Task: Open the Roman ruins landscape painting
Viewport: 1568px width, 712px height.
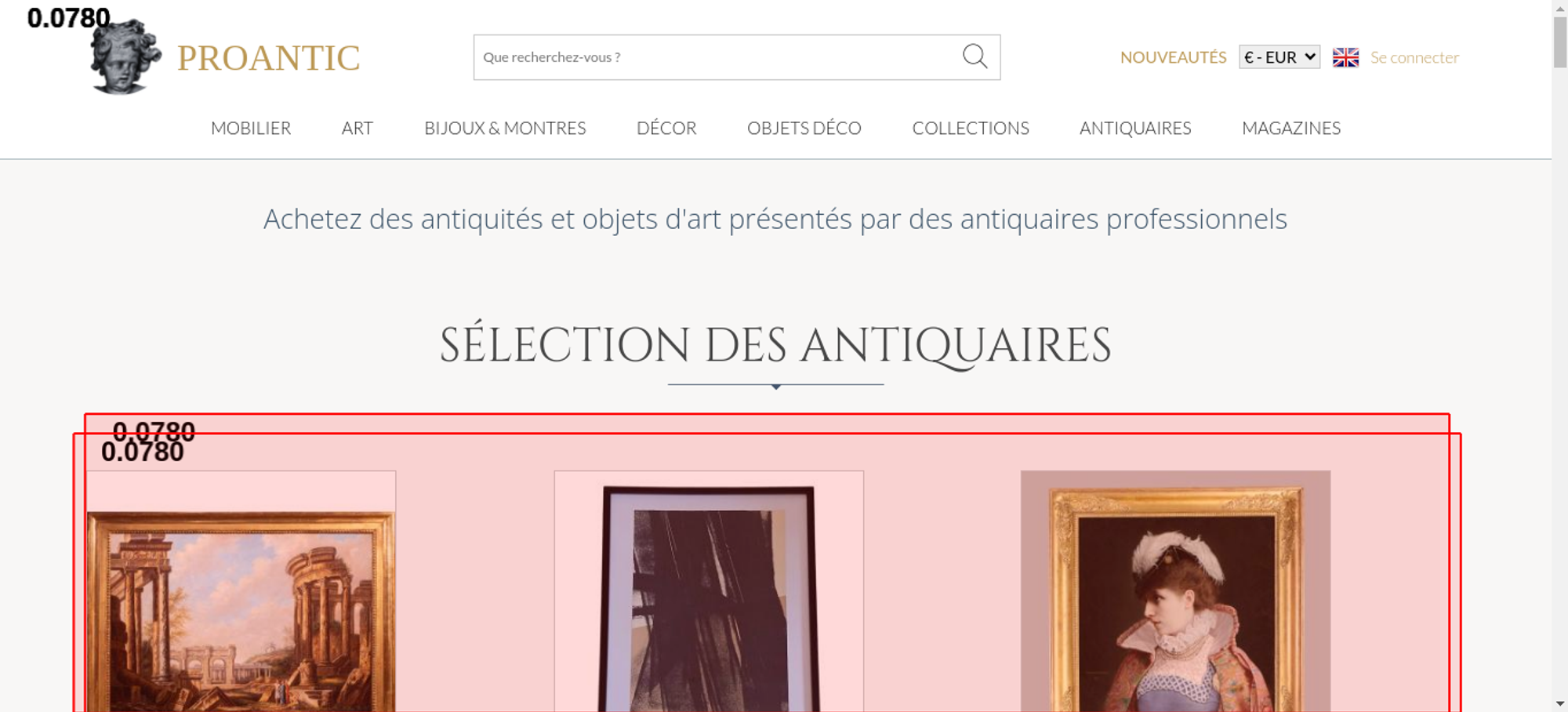Action: (241, 591)
